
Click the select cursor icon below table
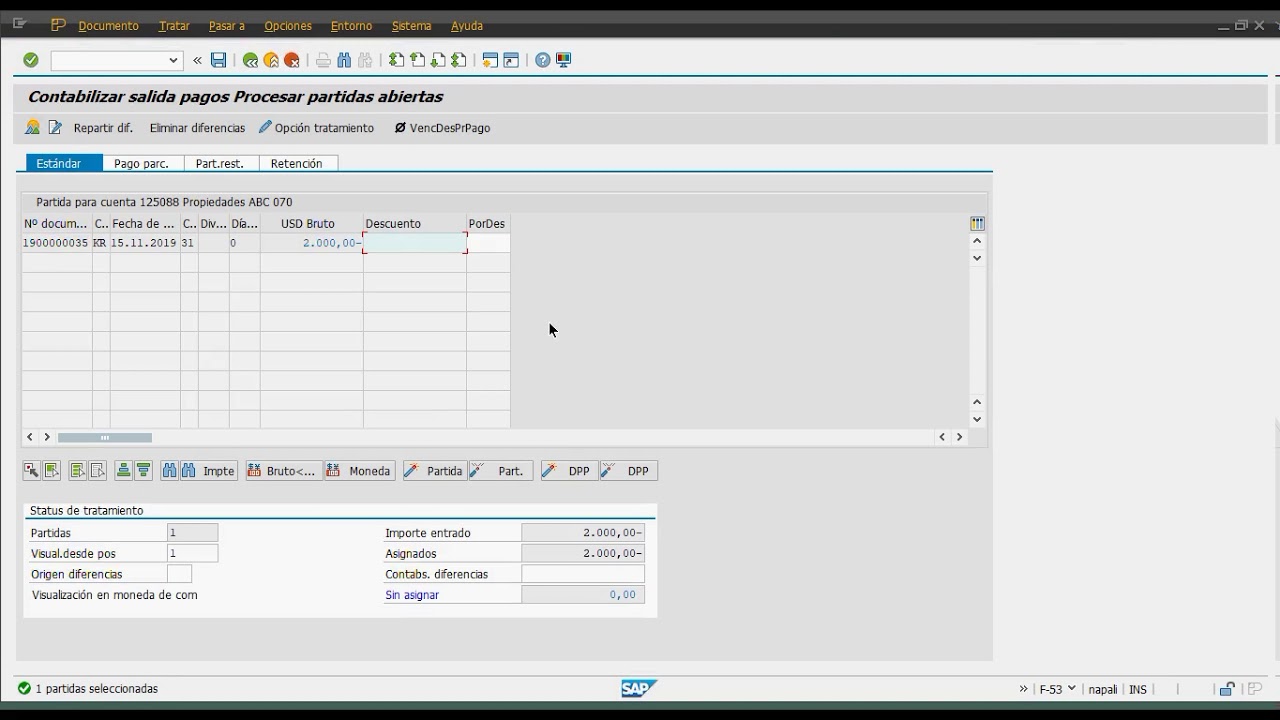(31, 471)
